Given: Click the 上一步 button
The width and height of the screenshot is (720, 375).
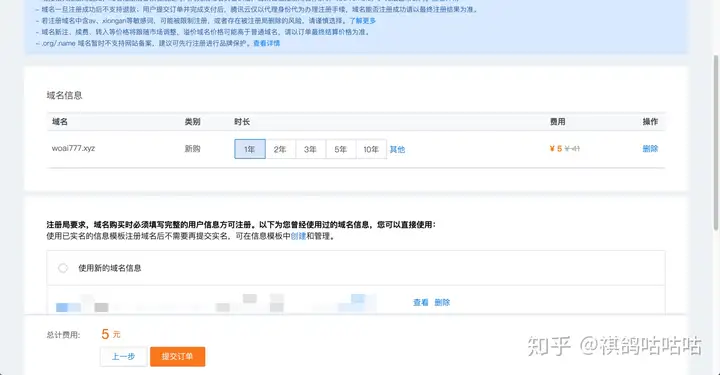Looking at the screenshot, I should (x=124, y=356).
